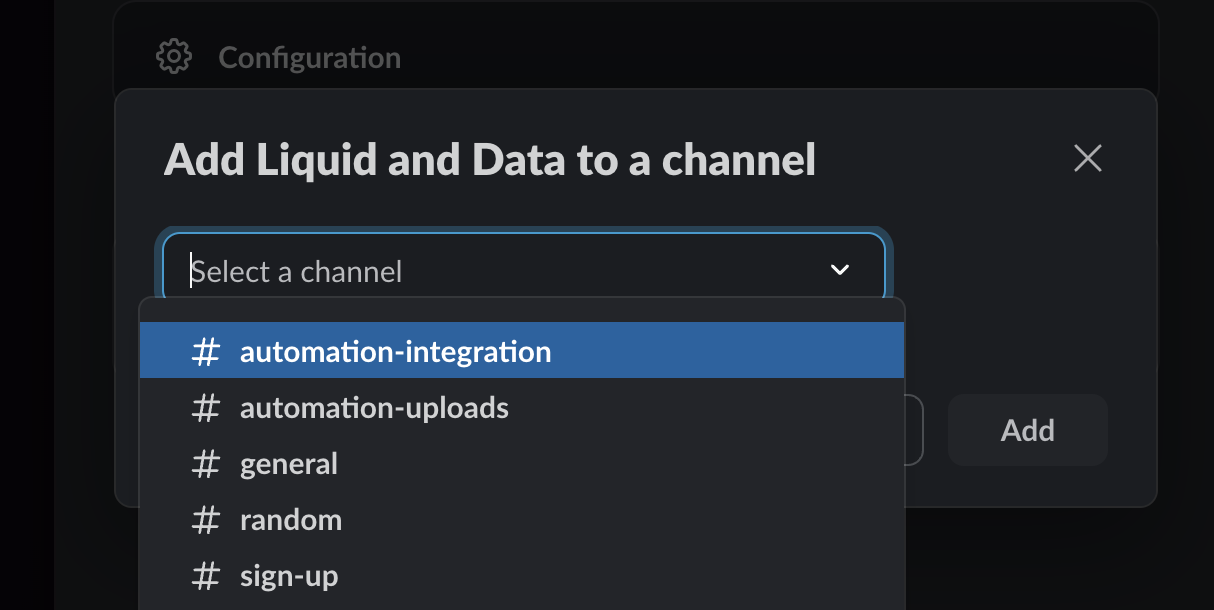The image size is (1214, 610).
Task: Click the hash icon next to random
Action: pos(206,520)
